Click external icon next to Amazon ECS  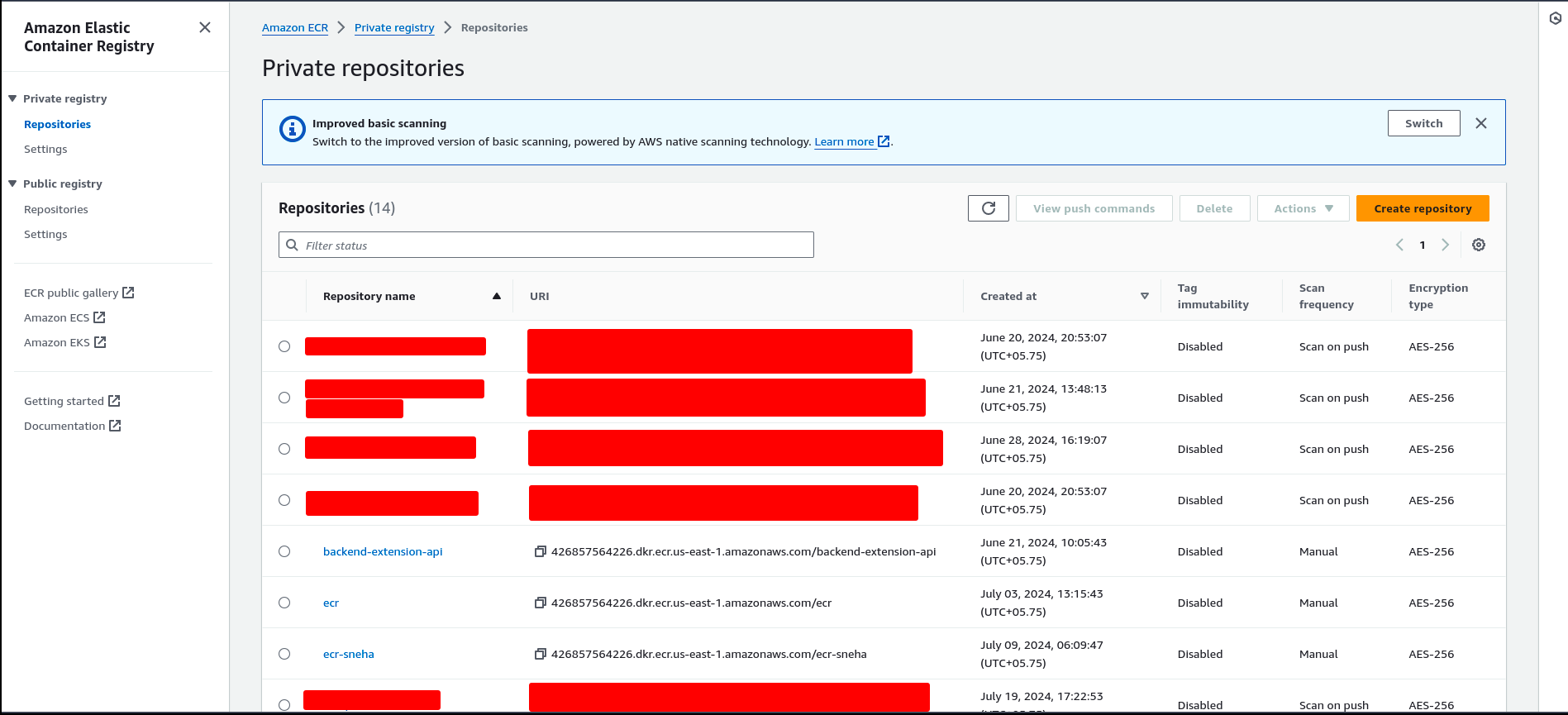(x=99, y=317)
